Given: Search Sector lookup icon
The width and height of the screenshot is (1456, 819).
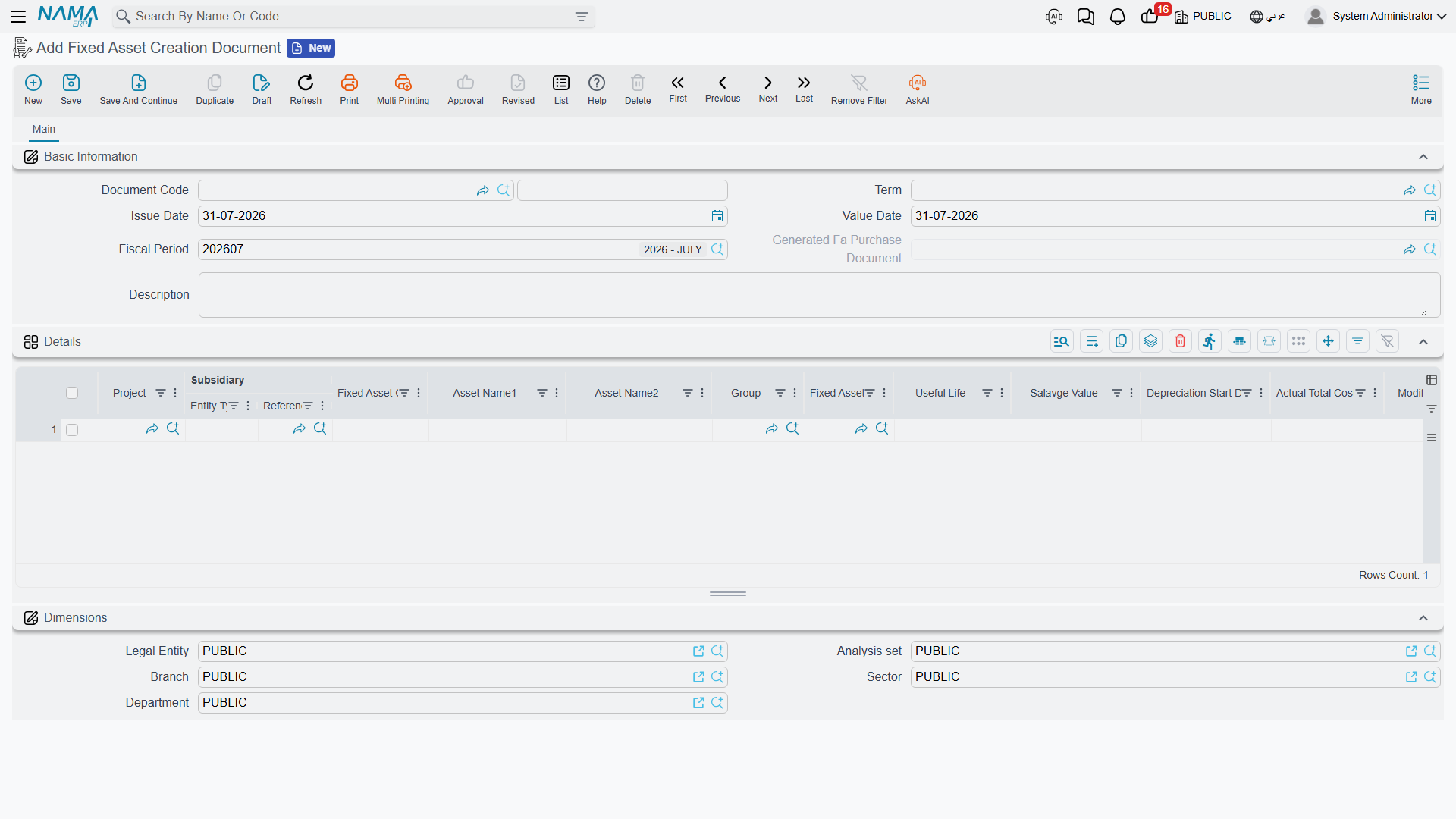Looking at the screenshot, I should pos(1430,677).
